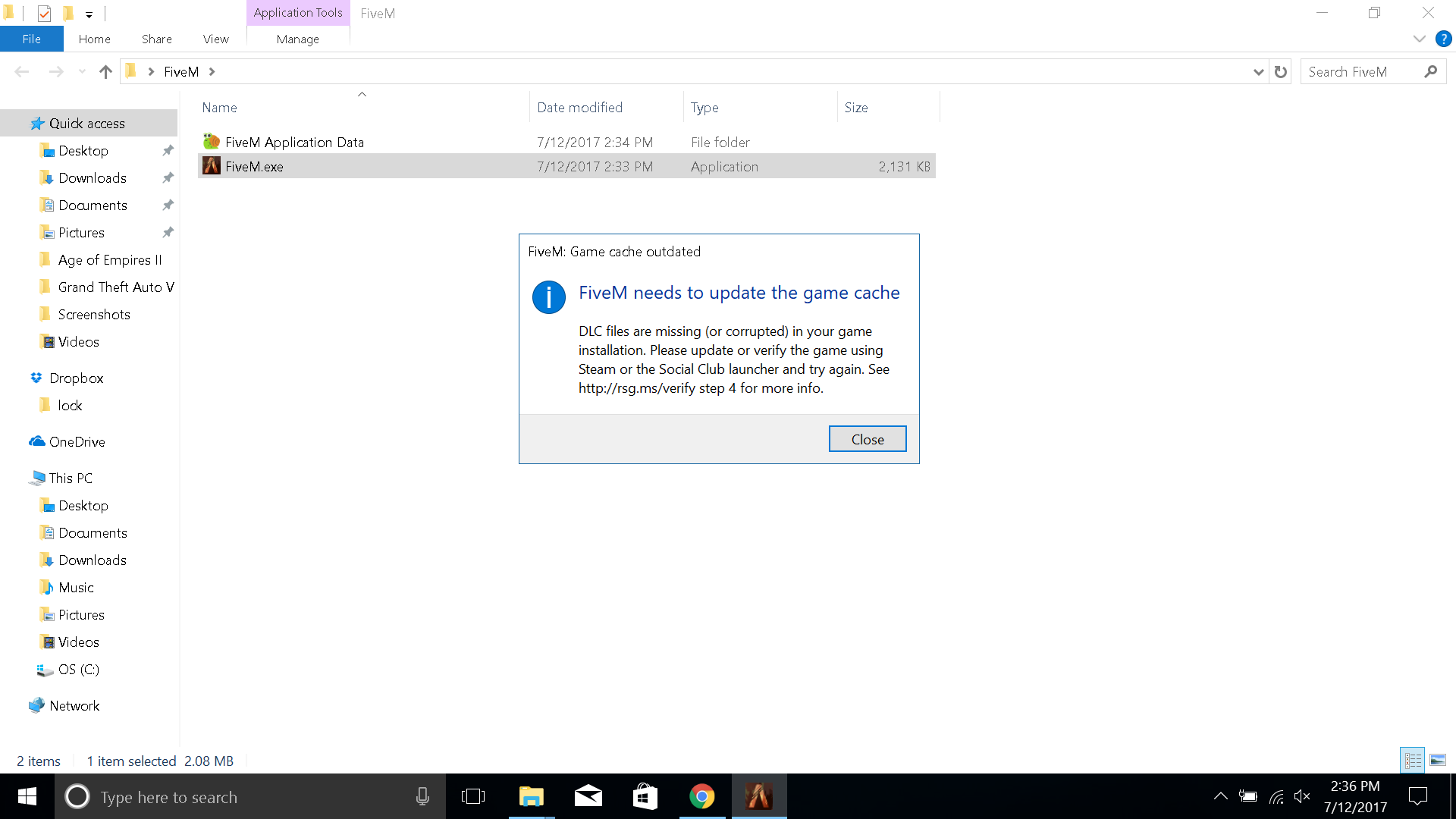The height and width of the screenshot is (819, 1456).
Task: Switch to large thumbnails view icon
Action: point(1438,760)
